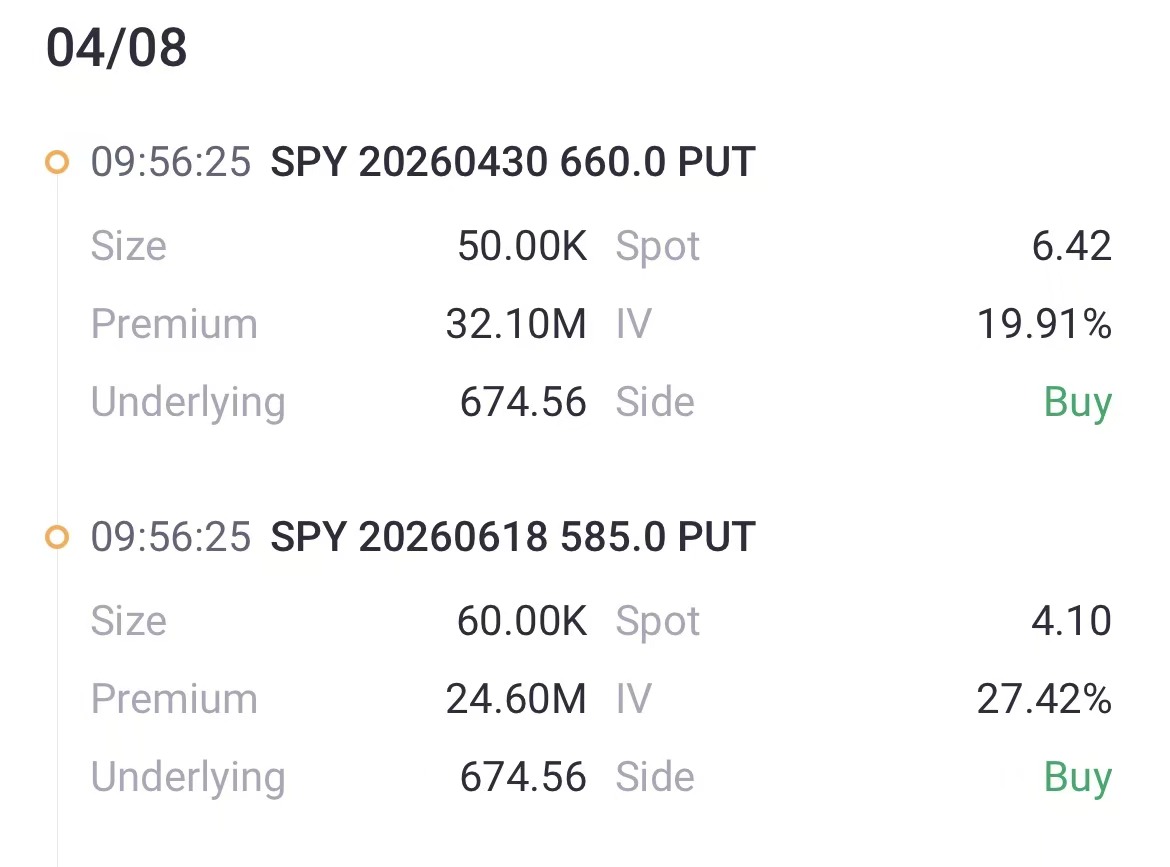Select the 32.10M premium value
The image size is (1170, 867).
pos(516,324)
